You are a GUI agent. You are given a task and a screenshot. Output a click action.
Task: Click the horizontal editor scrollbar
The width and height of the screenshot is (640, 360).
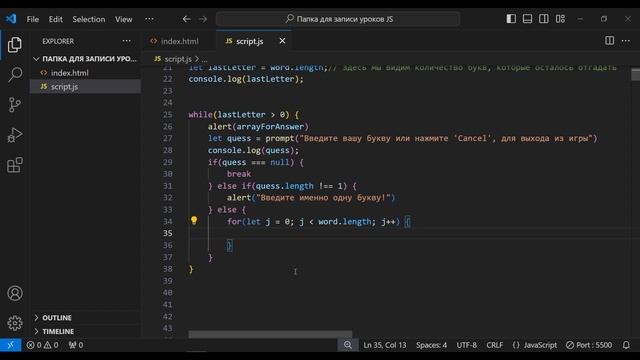[x=270, y=334]
